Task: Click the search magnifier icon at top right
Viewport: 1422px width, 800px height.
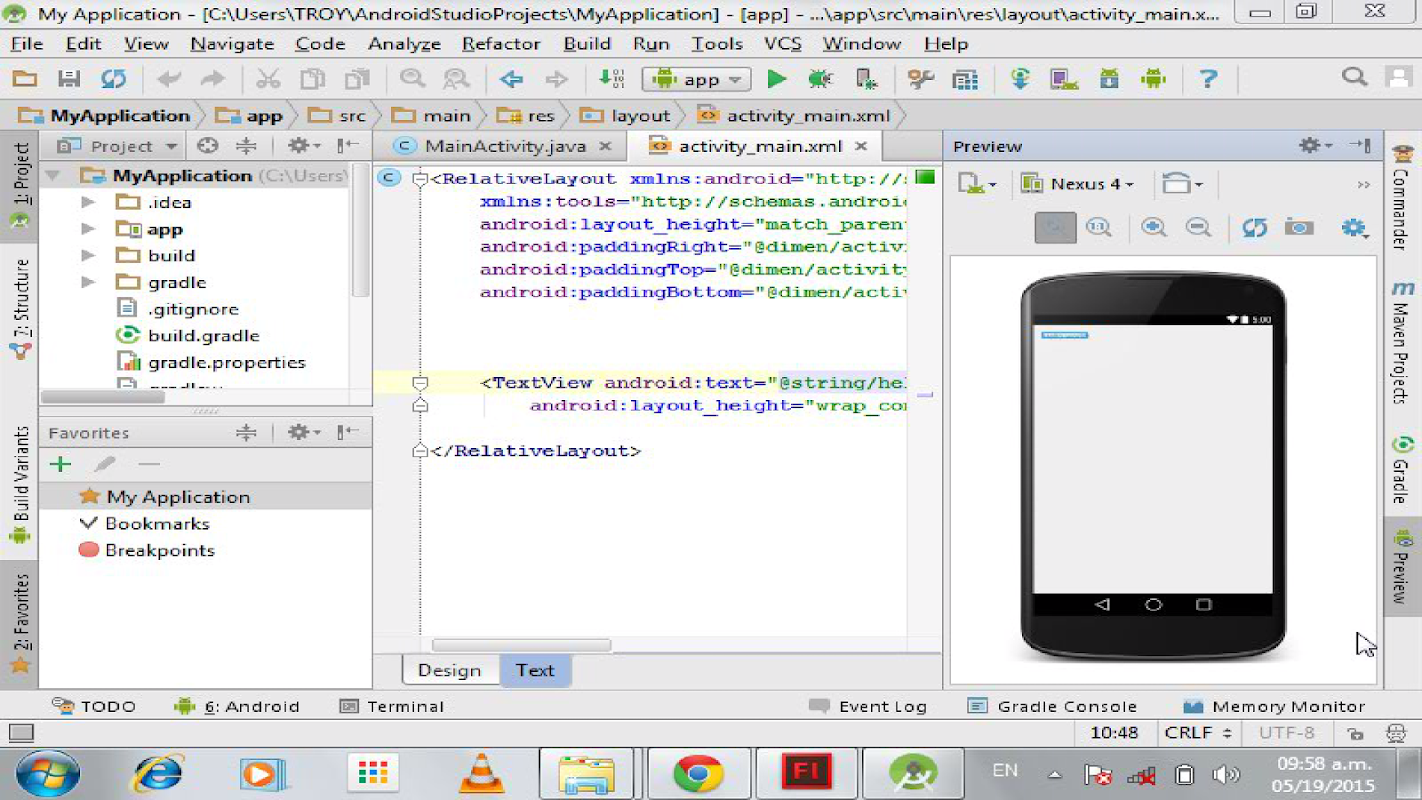Action: (x=1354, y=77)
